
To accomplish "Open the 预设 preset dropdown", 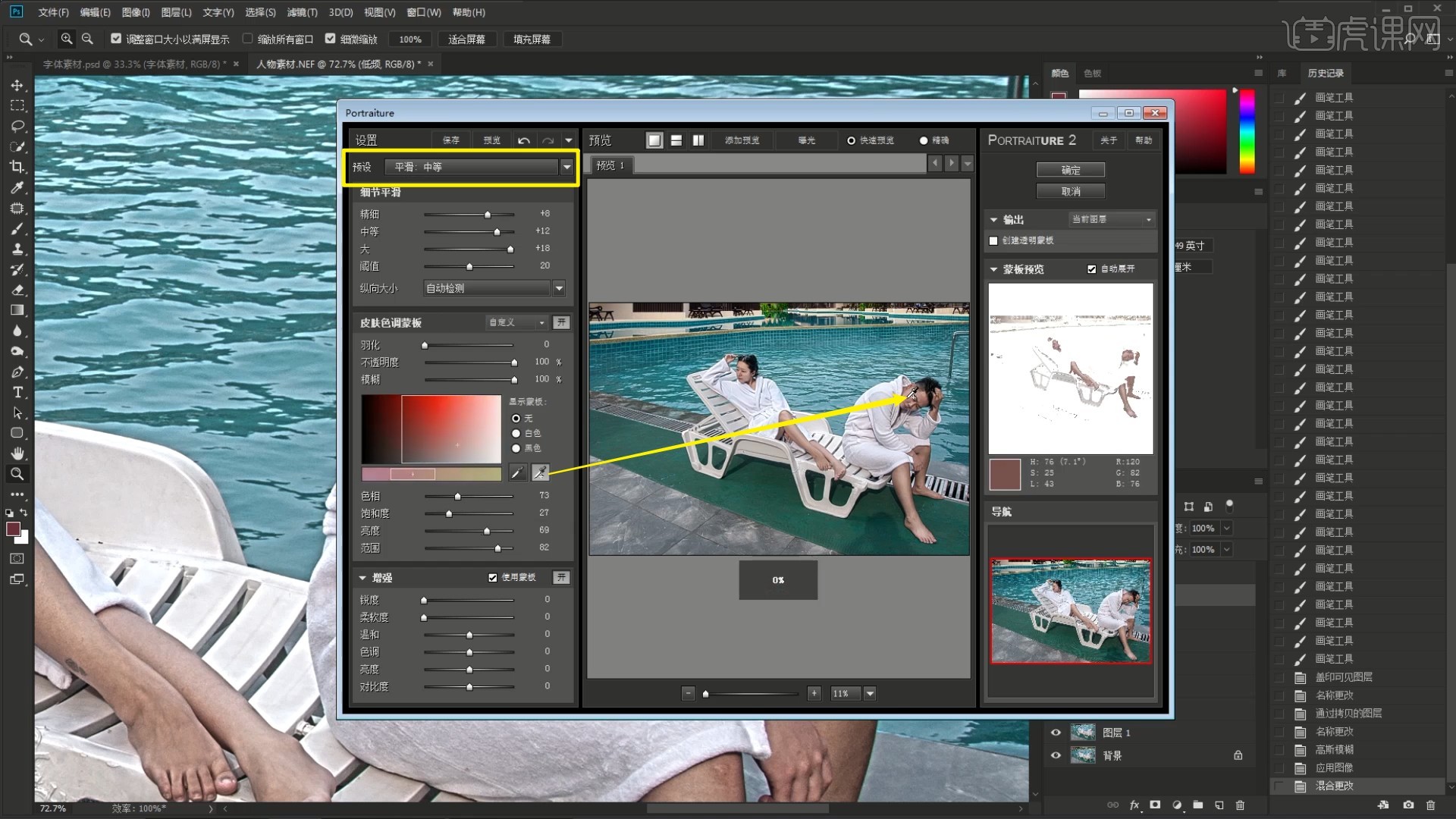I will (566, 167).
